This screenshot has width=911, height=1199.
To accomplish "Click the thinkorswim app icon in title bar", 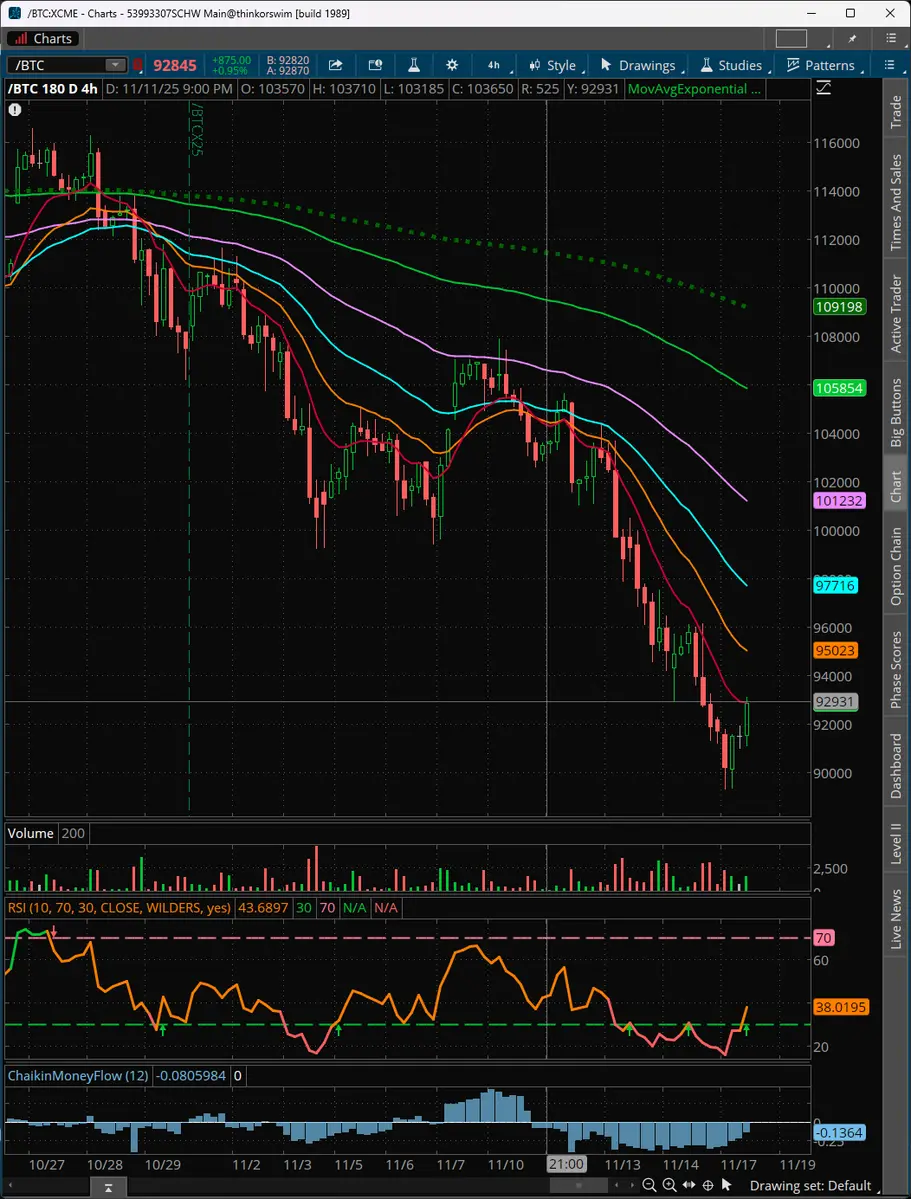I will coord(14,13).
